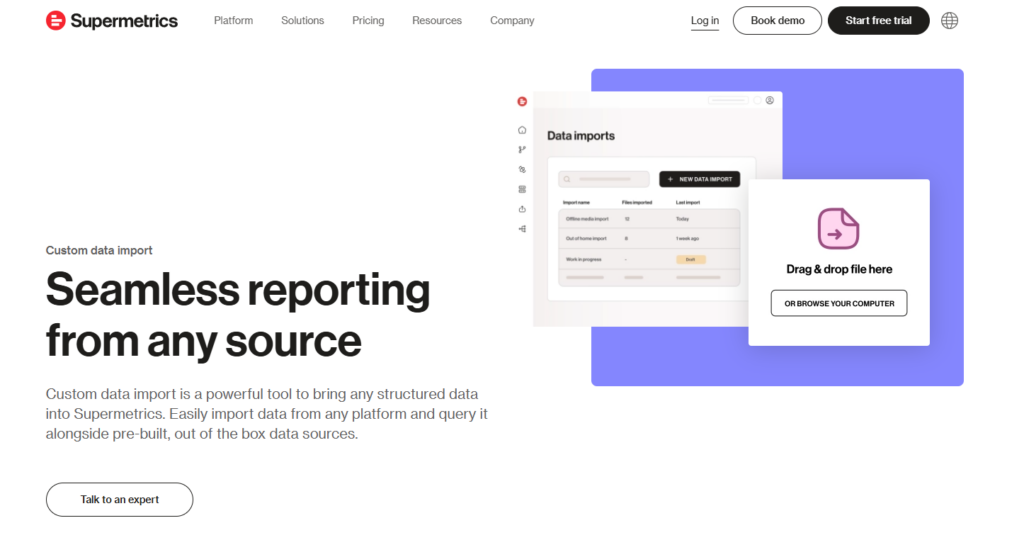Click the home icon in the mockup sidebar
1024x540 pixels.
[x=522, y=130]
